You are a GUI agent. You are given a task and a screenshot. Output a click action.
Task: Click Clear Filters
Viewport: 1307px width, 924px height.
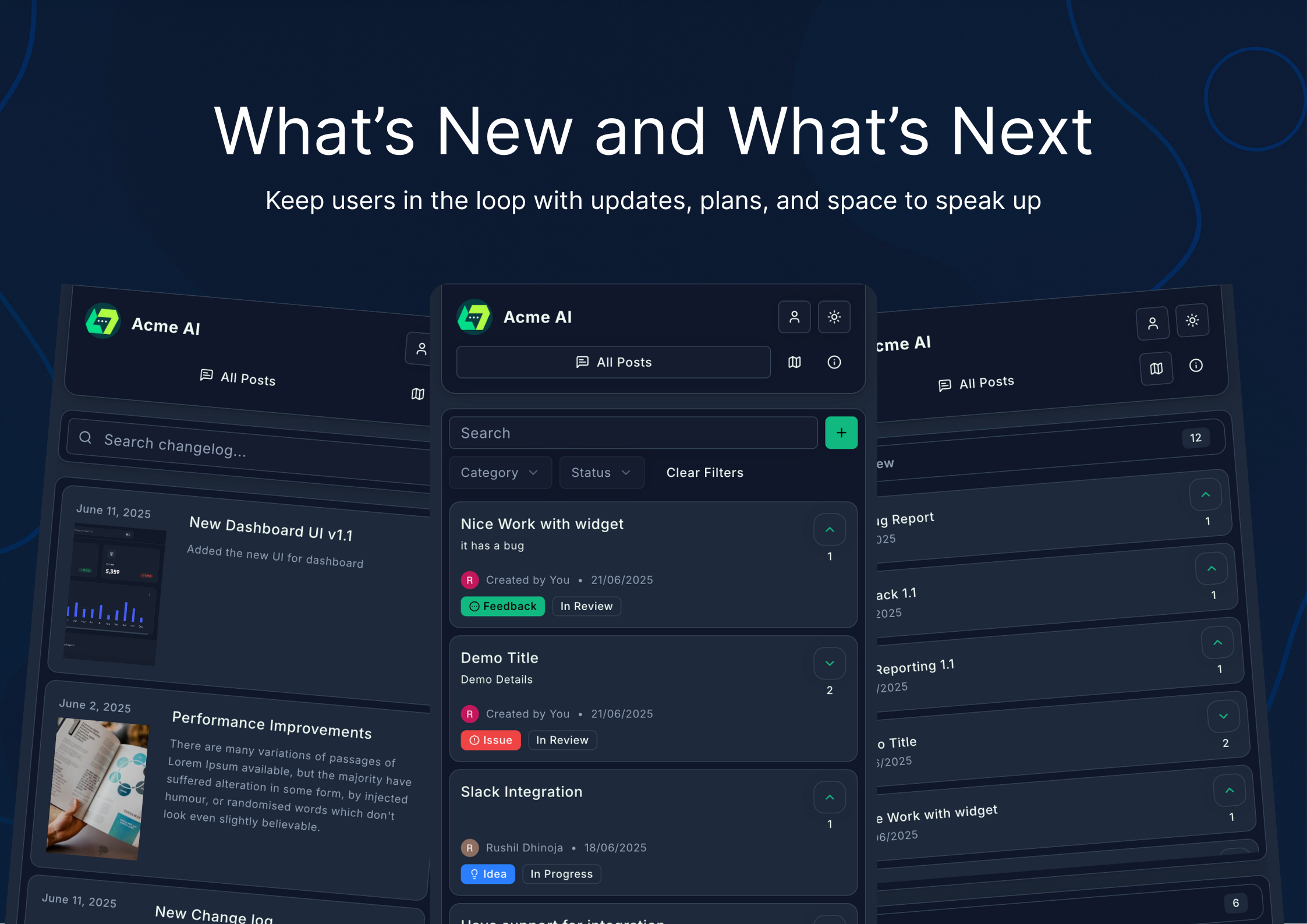[x=704, y=473]
